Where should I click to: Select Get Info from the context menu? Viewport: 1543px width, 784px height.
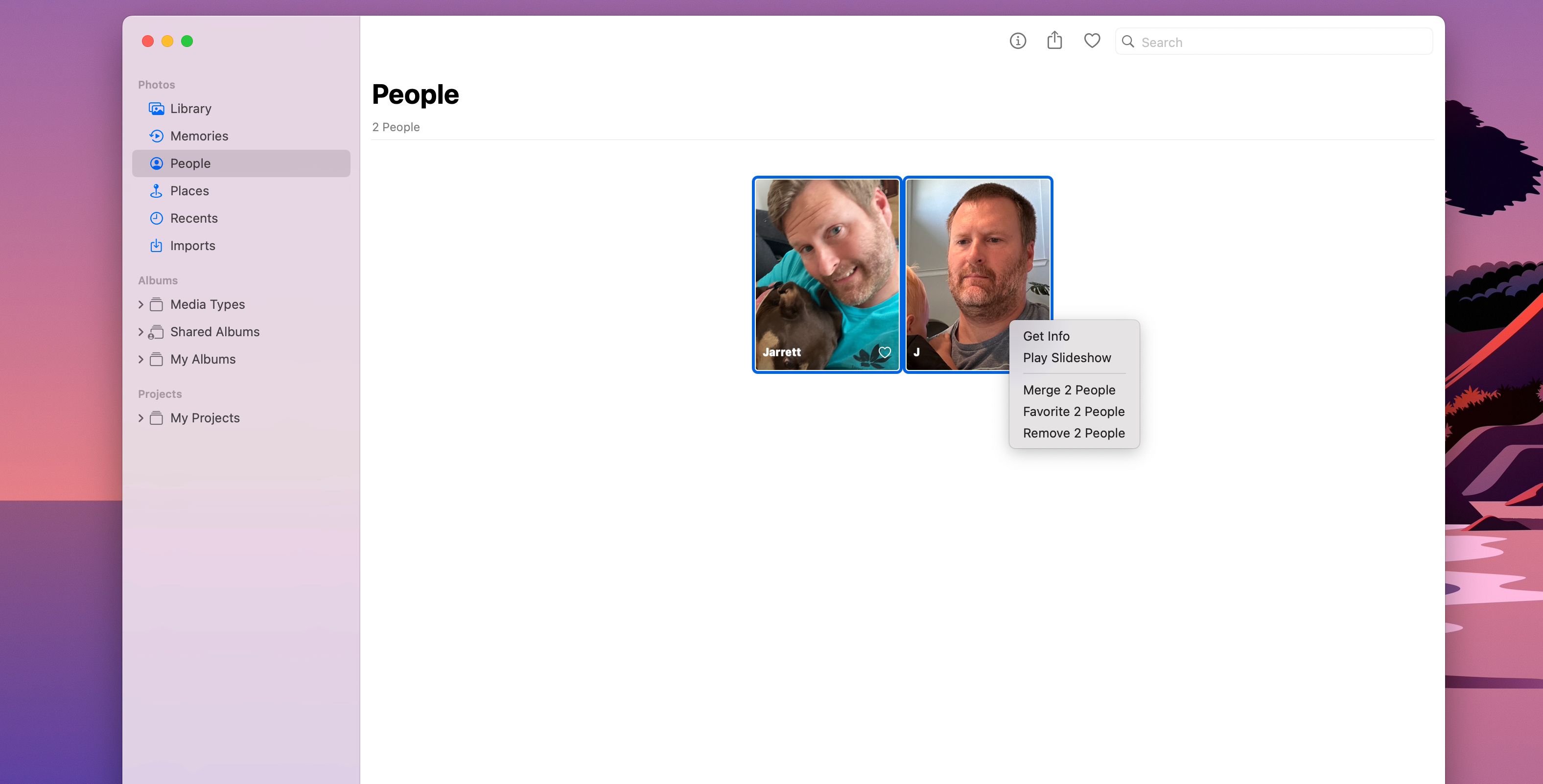click(1047, 336)
